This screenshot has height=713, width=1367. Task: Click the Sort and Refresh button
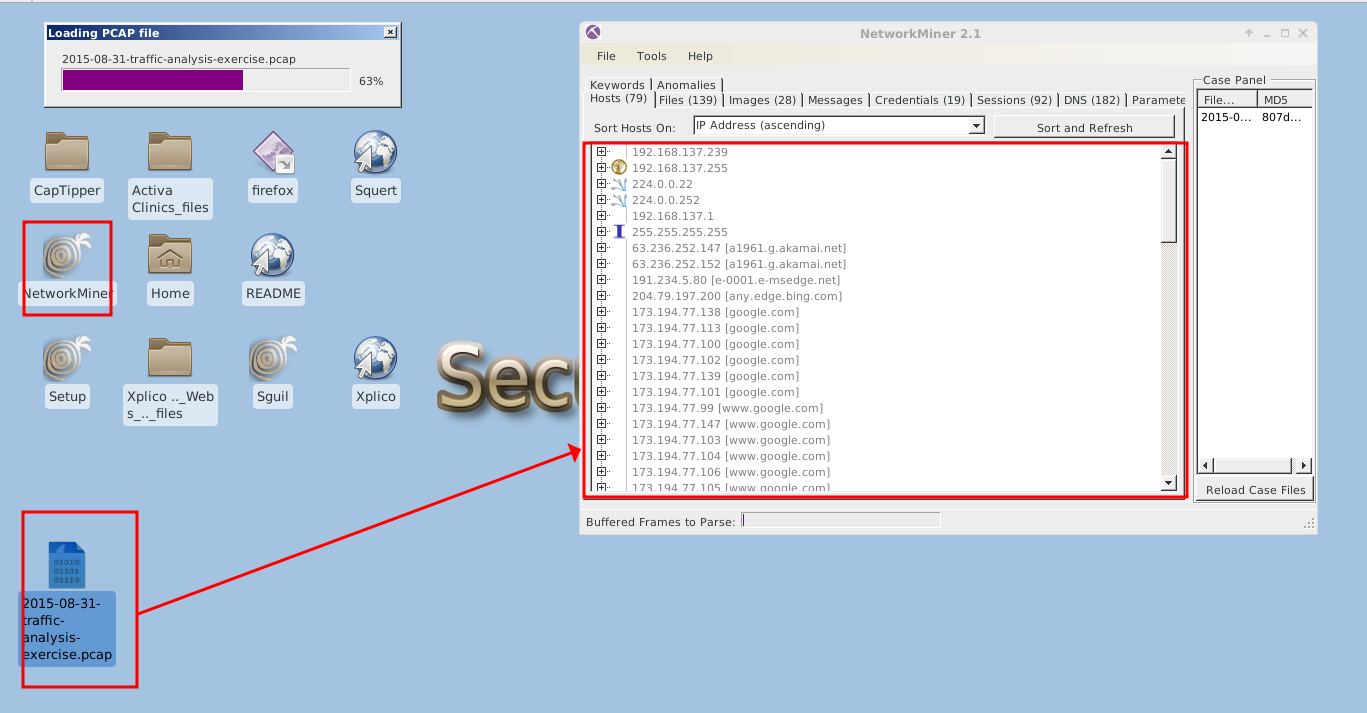coord(1084,127)
